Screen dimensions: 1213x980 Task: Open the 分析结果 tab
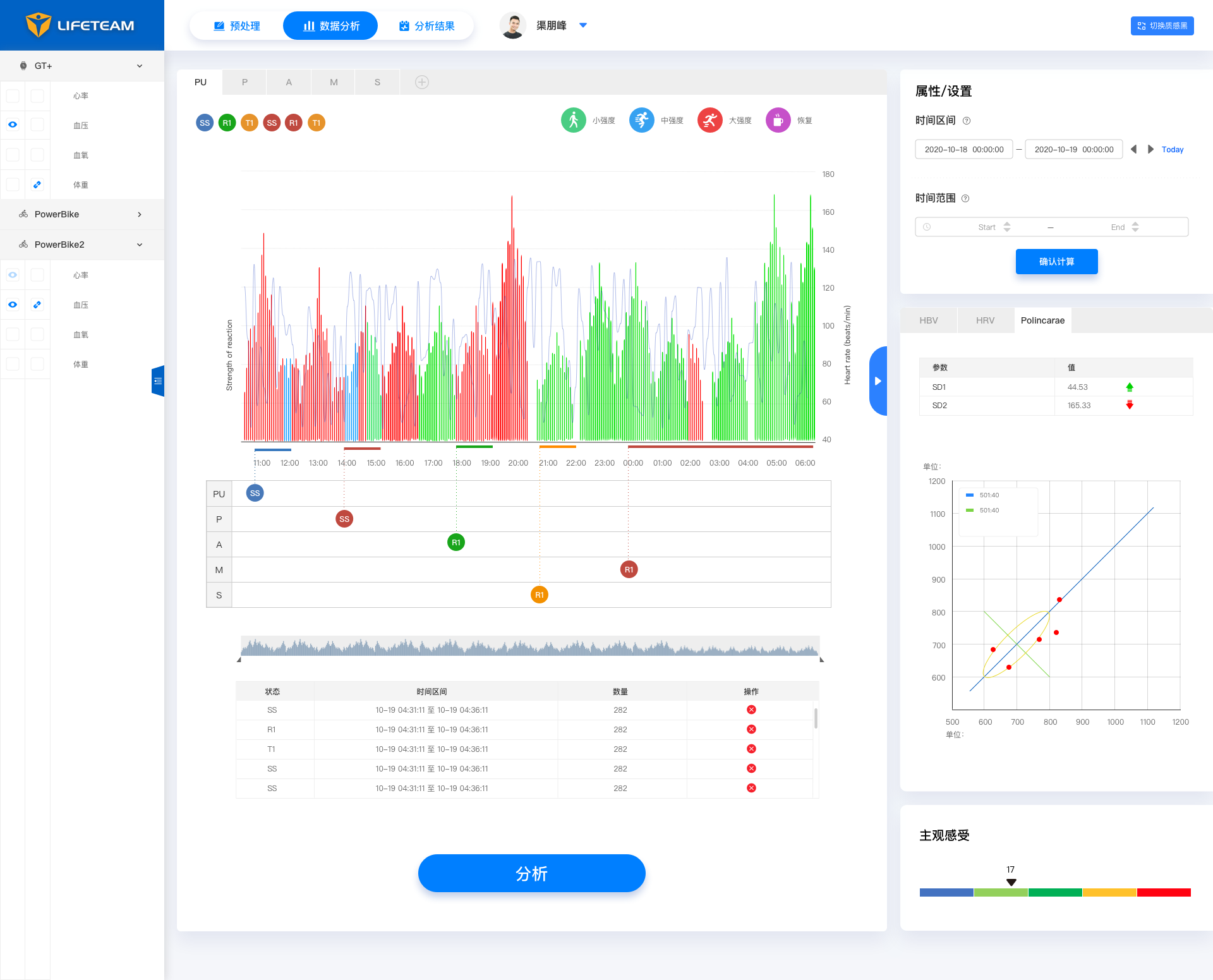pos(427,26)
